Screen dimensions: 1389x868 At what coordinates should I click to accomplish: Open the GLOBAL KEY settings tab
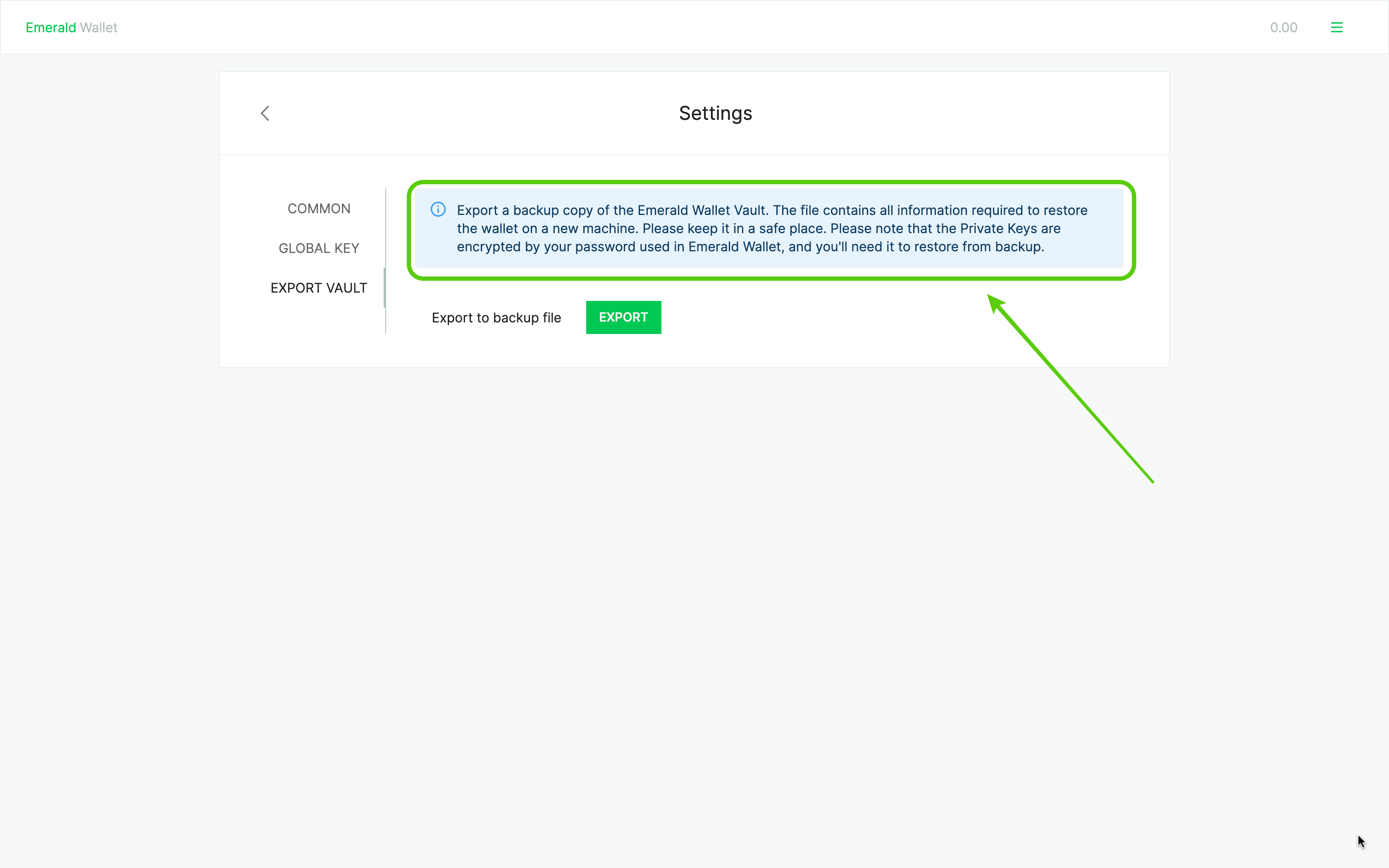coord(319,248)
